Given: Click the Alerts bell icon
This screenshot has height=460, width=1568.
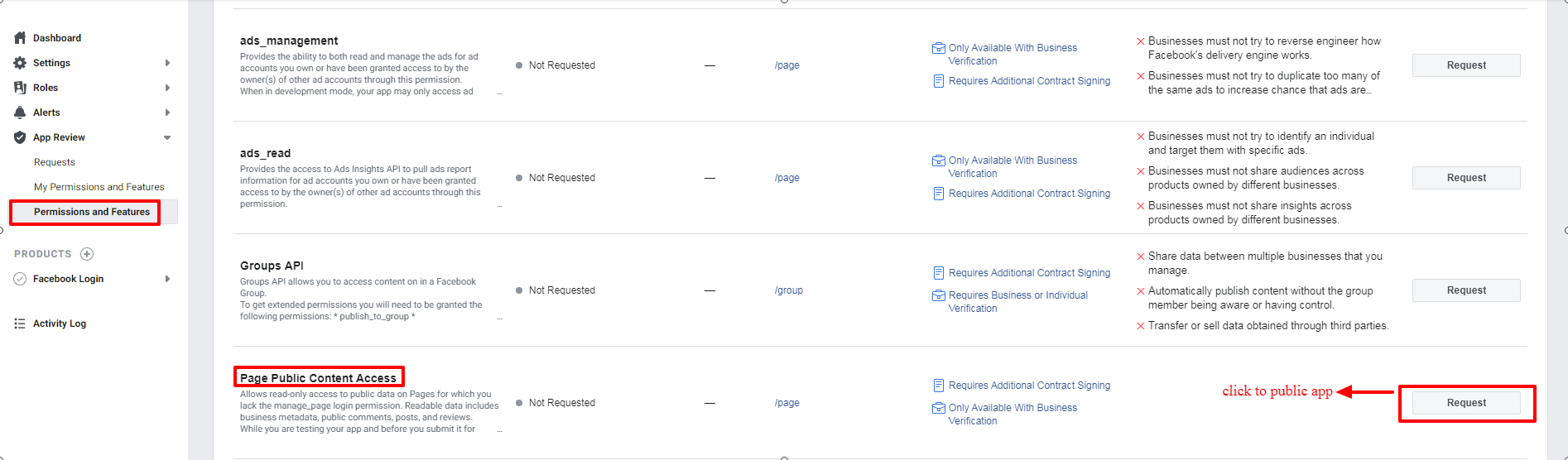Looking at the screenshot, I should click(20, 113).
